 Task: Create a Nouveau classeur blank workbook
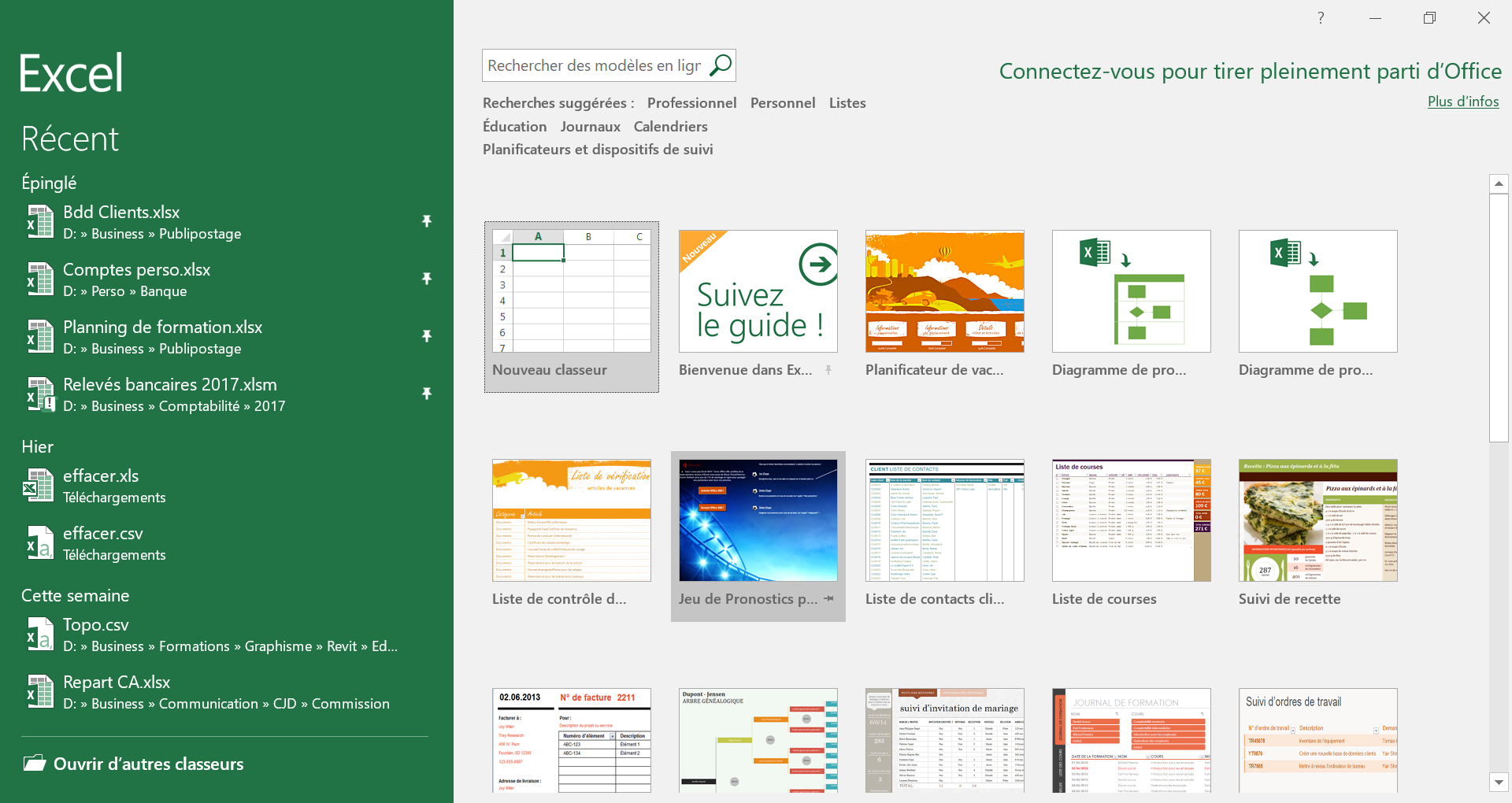click(572, 307)
